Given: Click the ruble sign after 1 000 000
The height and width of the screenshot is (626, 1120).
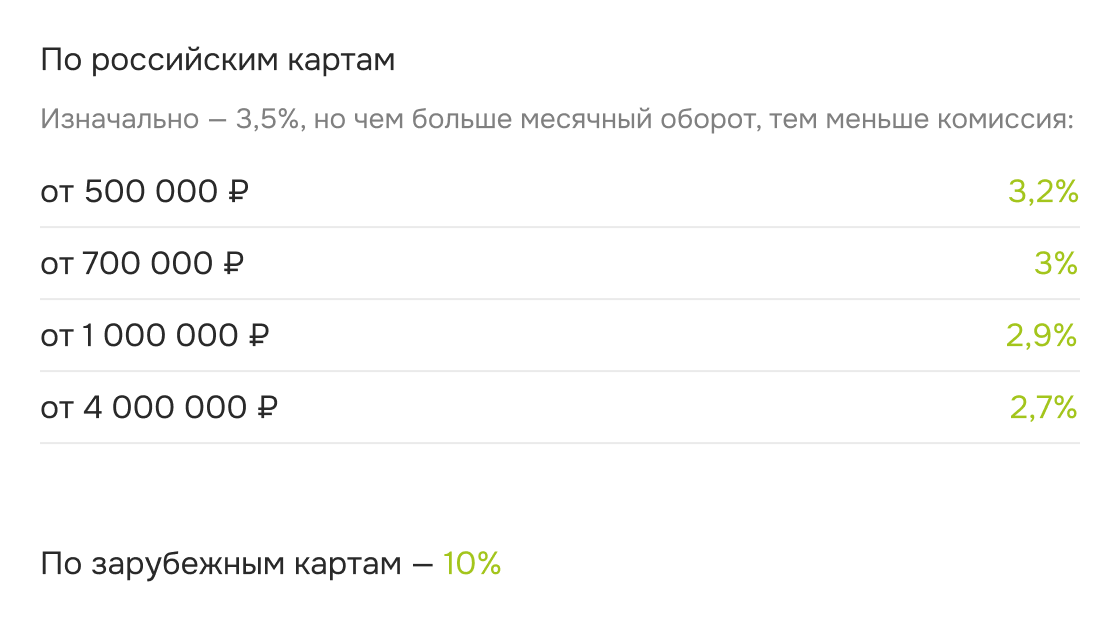Looking at the screenshot, I should [258, 336].
